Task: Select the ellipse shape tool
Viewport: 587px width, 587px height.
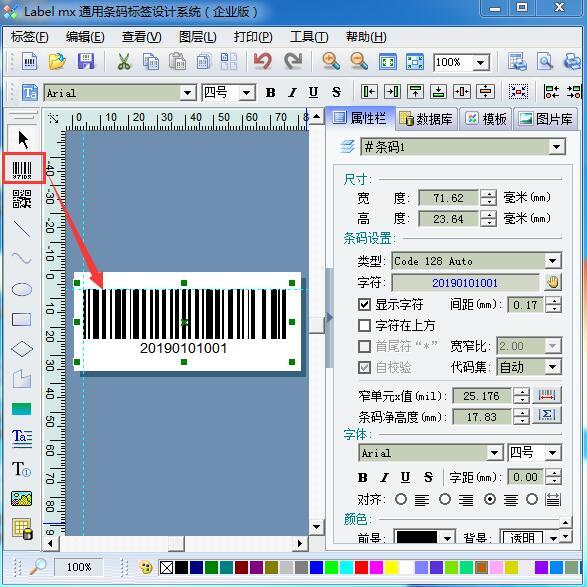Action: click(22, 289)
